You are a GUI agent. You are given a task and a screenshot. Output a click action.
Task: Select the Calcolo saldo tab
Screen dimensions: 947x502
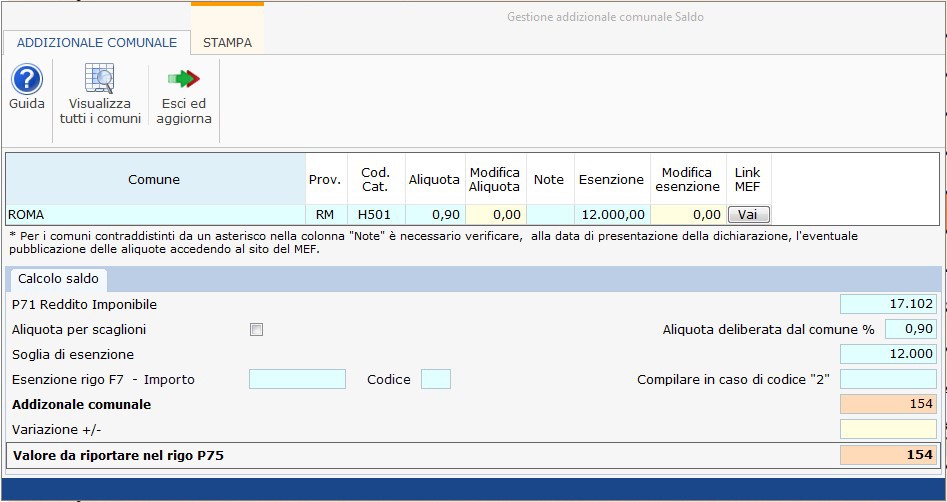tap(58, 279)
